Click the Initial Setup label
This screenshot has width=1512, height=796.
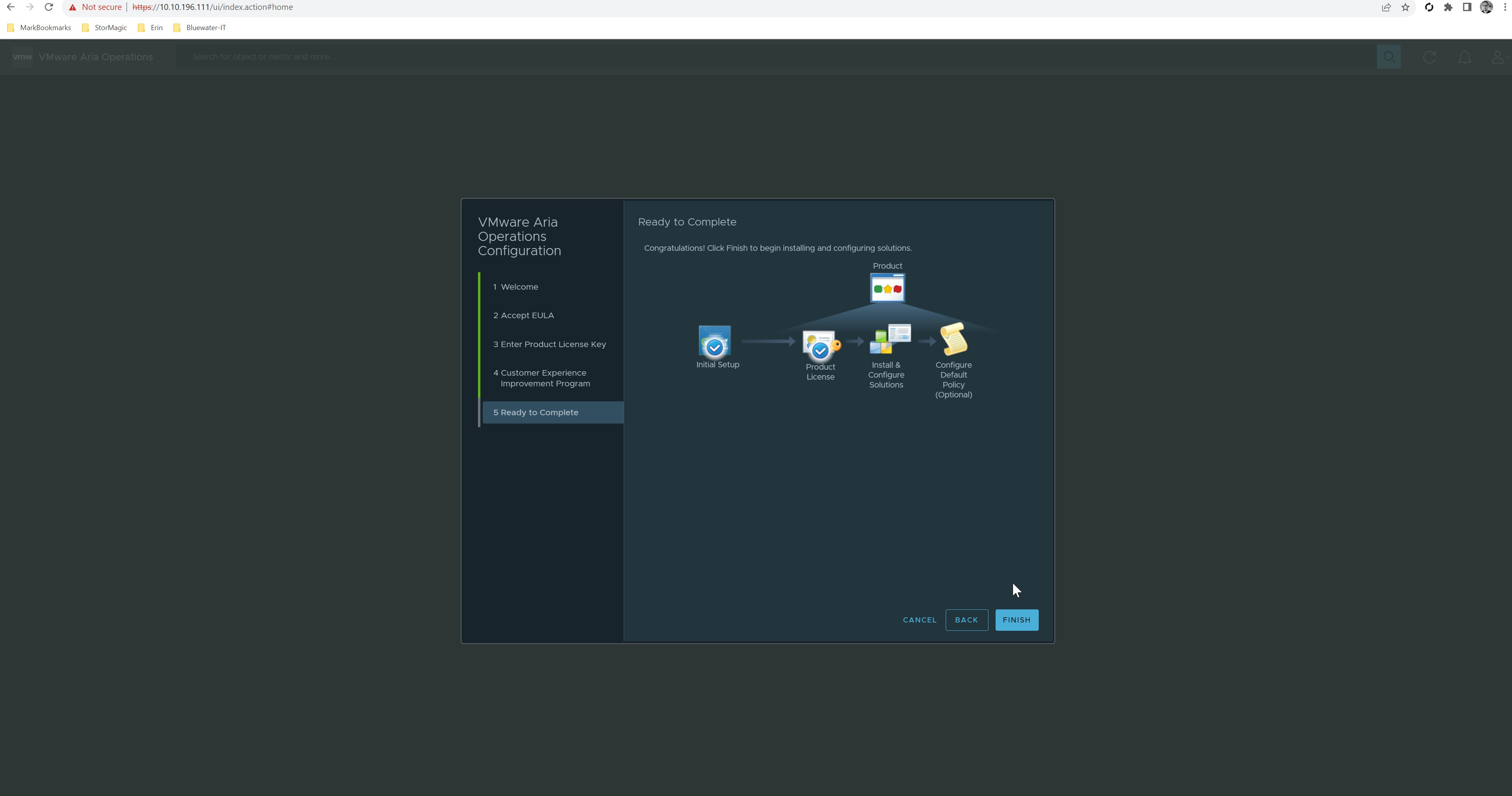point(717,365)
